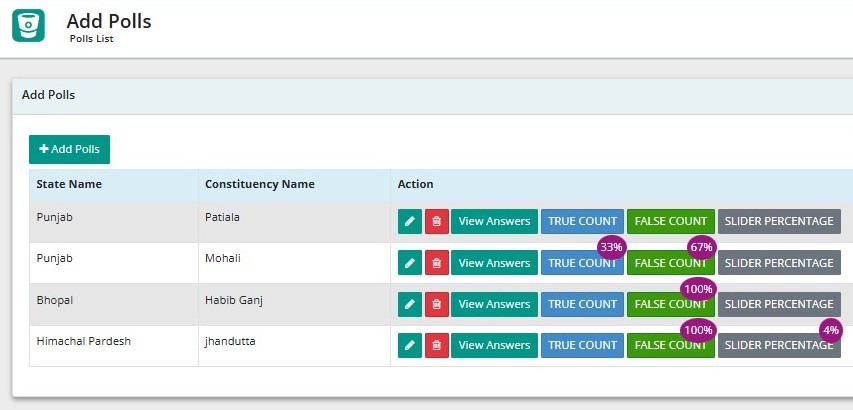Click the edit pencil icon for Patiala
Image resolution: width=853 pixels, height=410 pixels.
410,221
